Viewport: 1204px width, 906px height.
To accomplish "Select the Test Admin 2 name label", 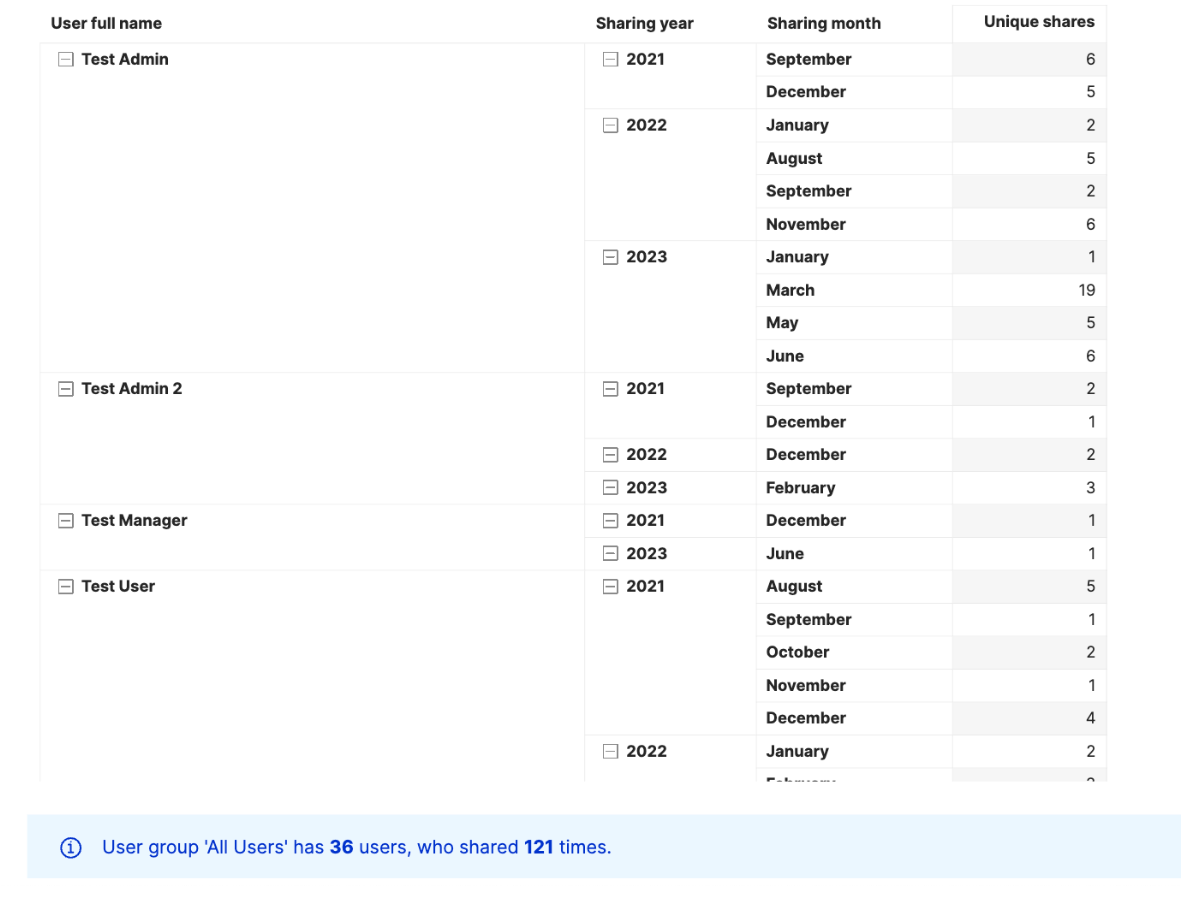I will (x=132, y=388).
